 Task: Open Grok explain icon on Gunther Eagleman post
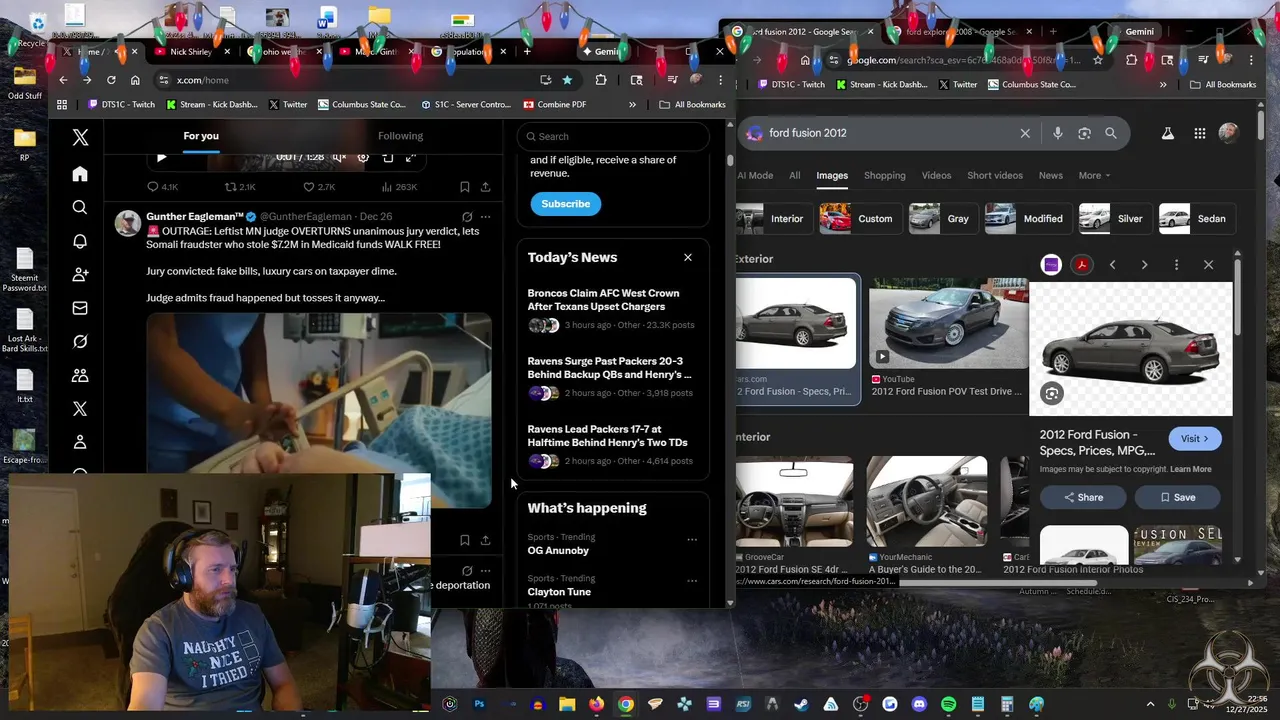pyautogui.click(x=467, y=216)
